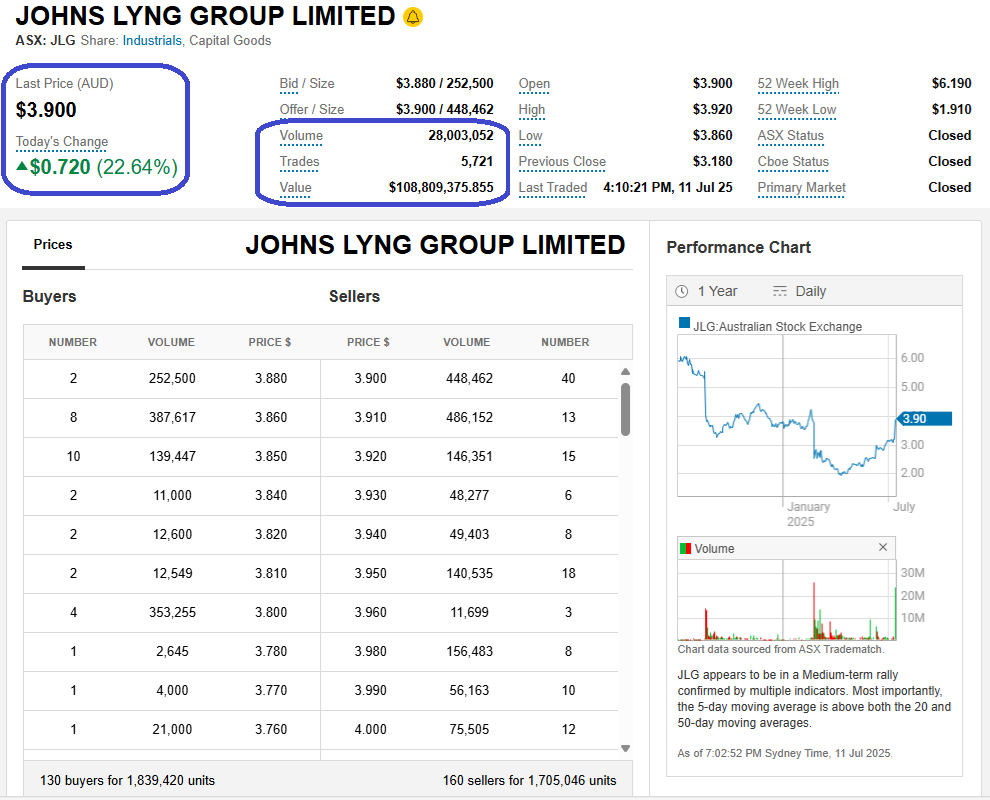Click the order book scroll-up arrow

click(x=626, y=371)
